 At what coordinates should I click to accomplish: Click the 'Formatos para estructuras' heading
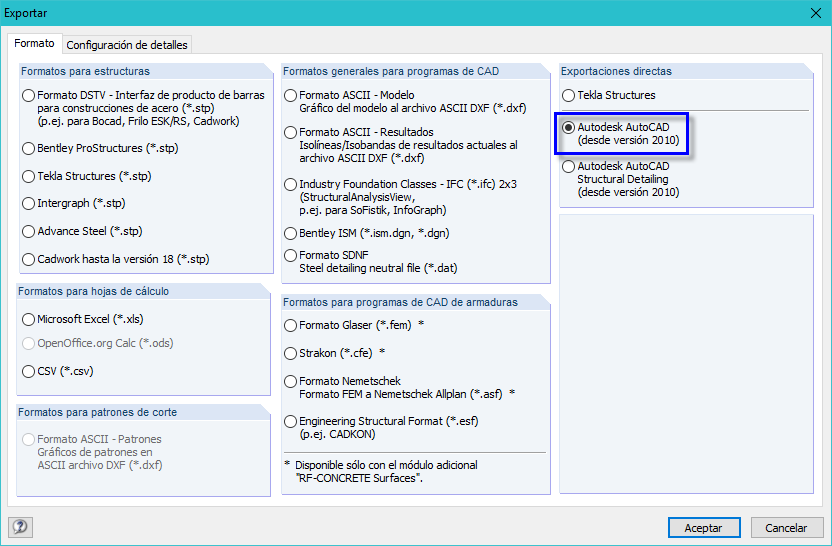coord(85,71)
